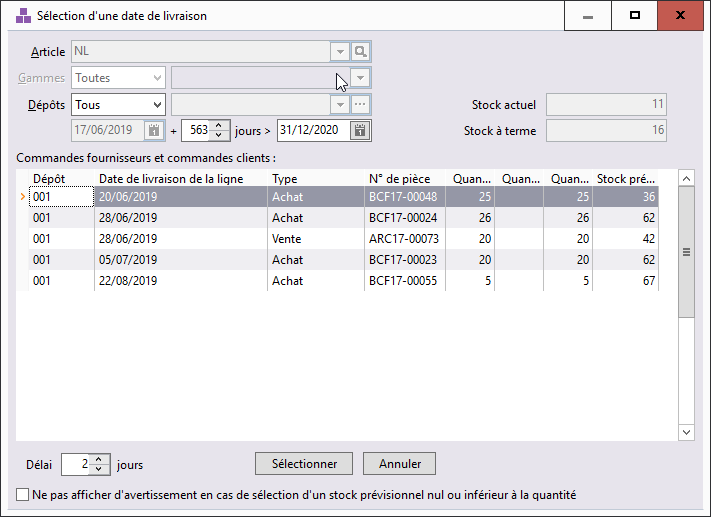This screenshot has width=711, height=517.
Task: Sort by 'Date de livraison de la ligne' header
Action: [181, 179]
